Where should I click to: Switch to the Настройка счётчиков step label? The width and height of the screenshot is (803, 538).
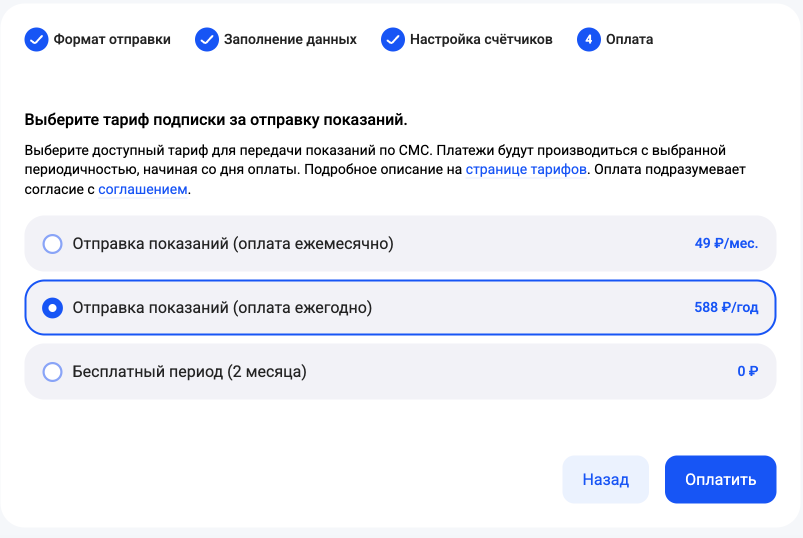pos(481,40)
